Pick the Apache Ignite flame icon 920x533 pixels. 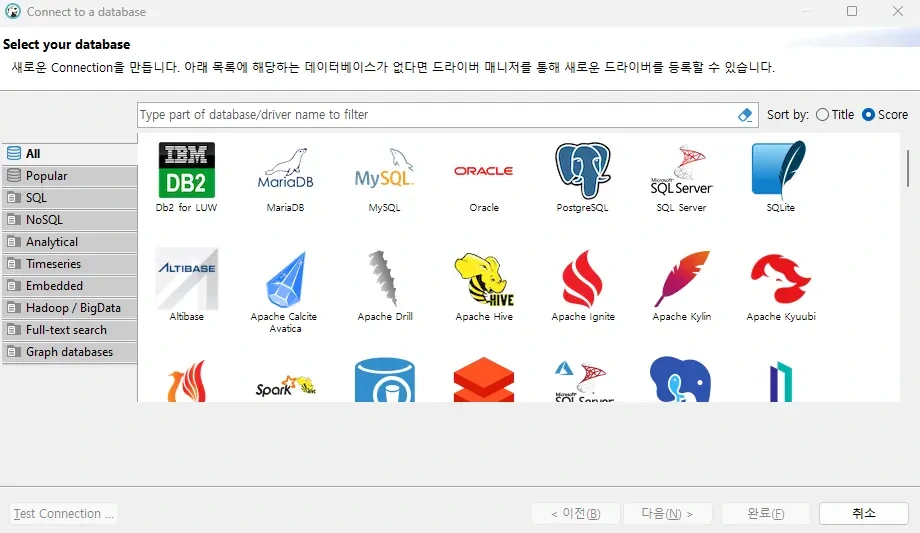pos(583,279)
